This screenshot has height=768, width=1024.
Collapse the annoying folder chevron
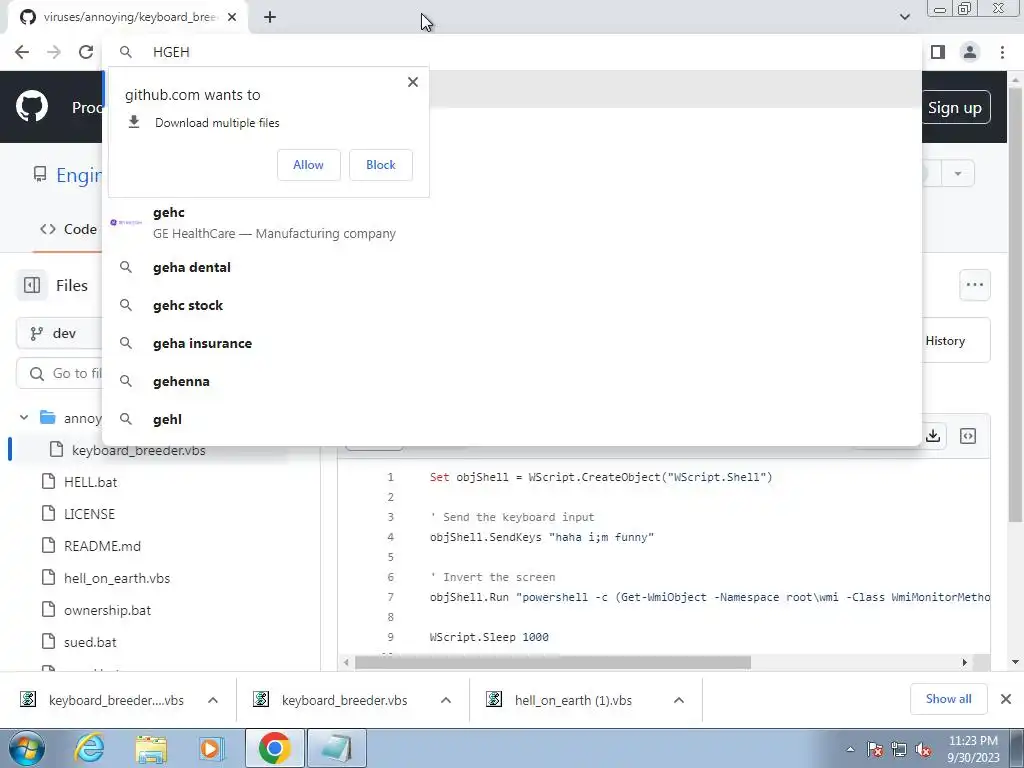coord(24,417)
